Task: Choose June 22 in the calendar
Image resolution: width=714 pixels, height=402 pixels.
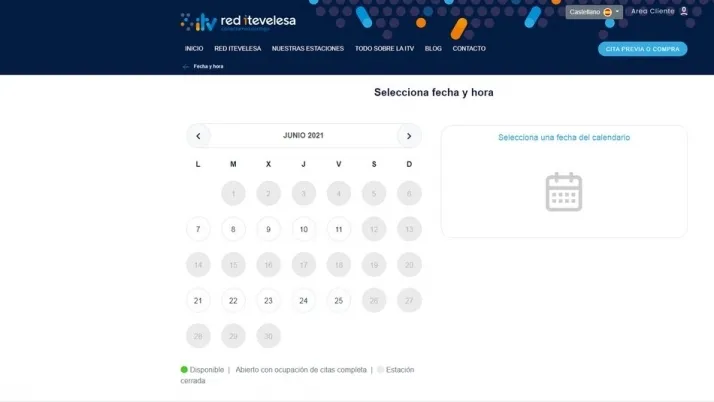Action: 233,300
